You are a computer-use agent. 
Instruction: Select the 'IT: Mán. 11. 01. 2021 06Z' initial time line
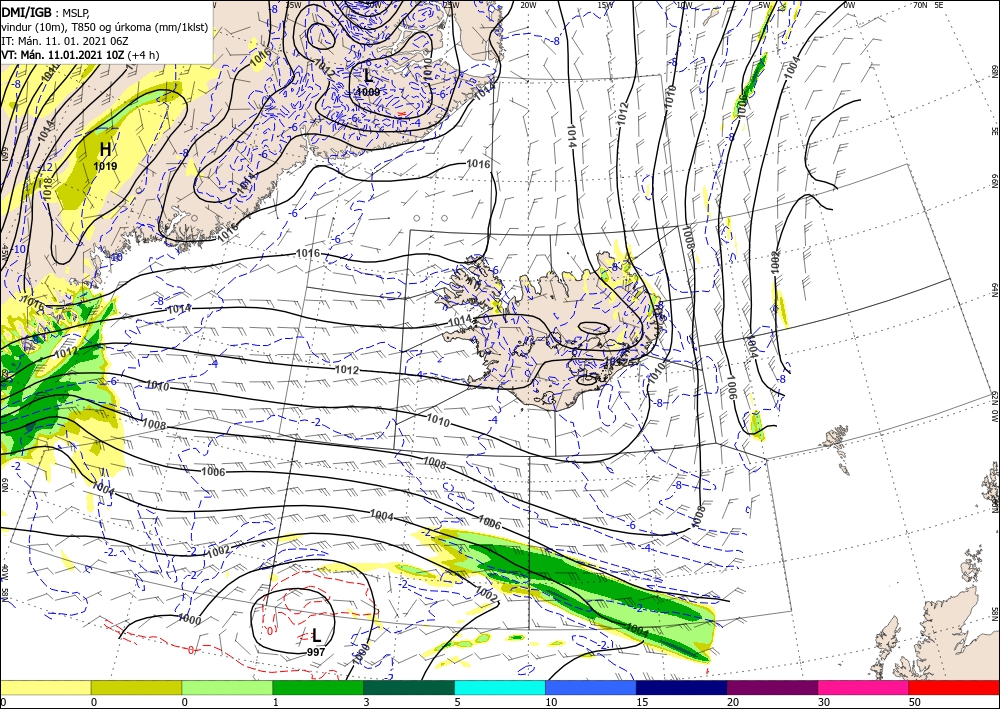[x=65, y=41]
